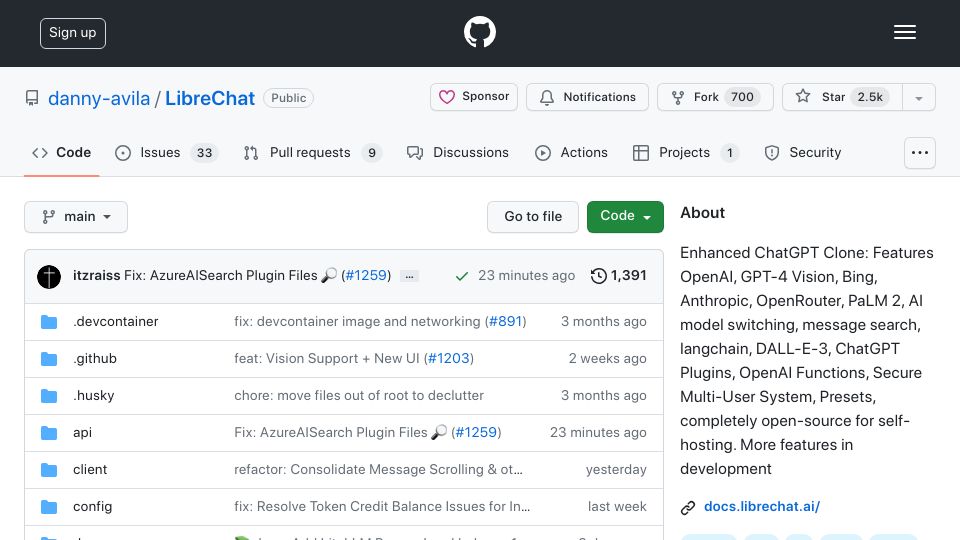The width and height of the screenshot is (960, 540).
Task: Click the .devcontainer folder icon
Action: point(49,322)
